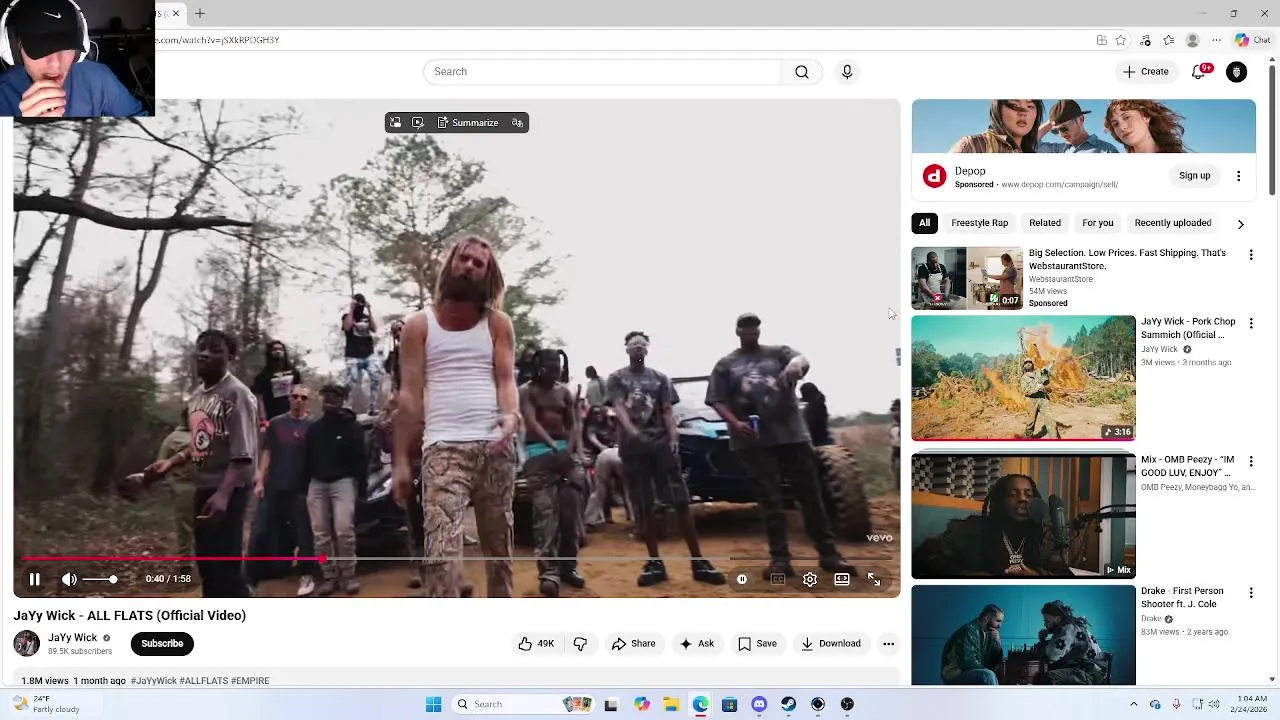Click the magnifier search button
The height and width of the screenshot is (720, 1280).
802,72
